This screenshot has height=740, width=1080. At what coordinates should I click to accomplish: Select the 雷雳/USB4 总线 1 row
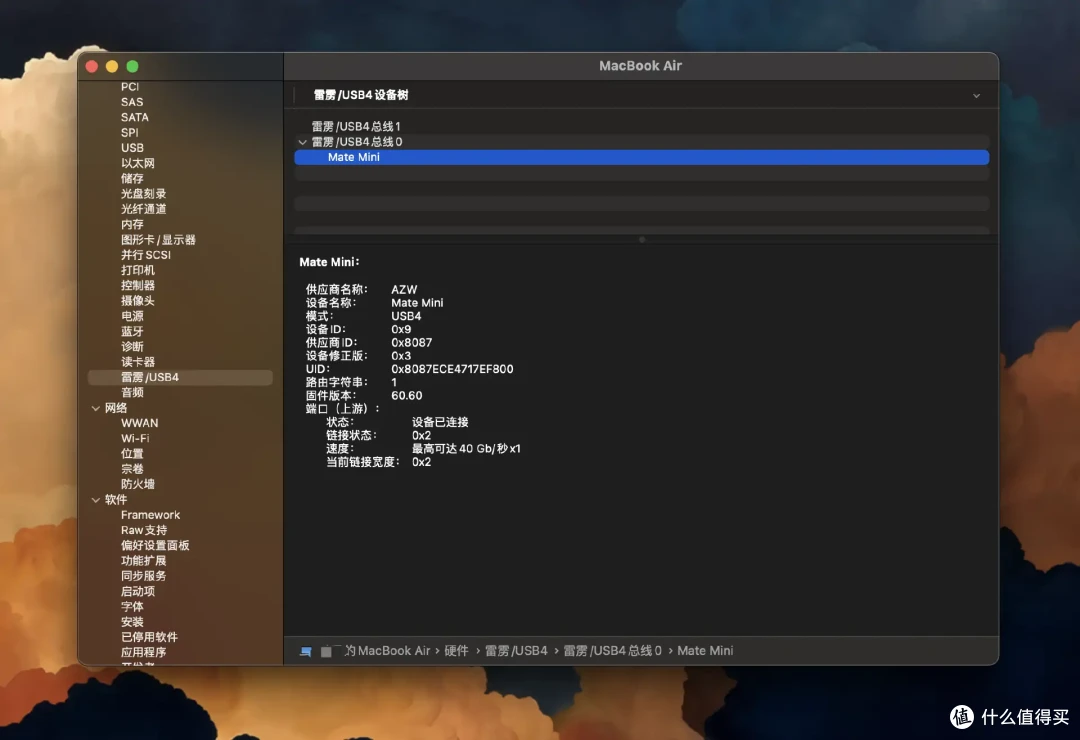641,127
